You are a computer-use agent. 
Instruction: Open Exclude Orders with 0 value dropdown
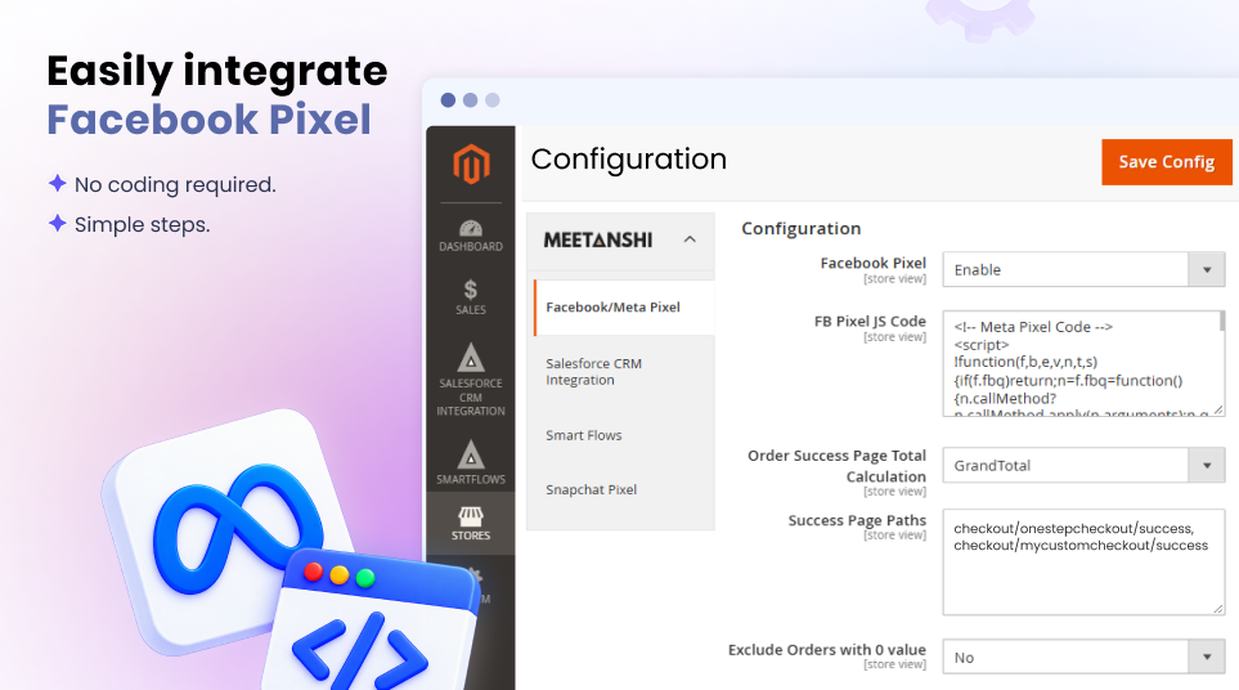pyautogui.click(x=1084, y=657)
